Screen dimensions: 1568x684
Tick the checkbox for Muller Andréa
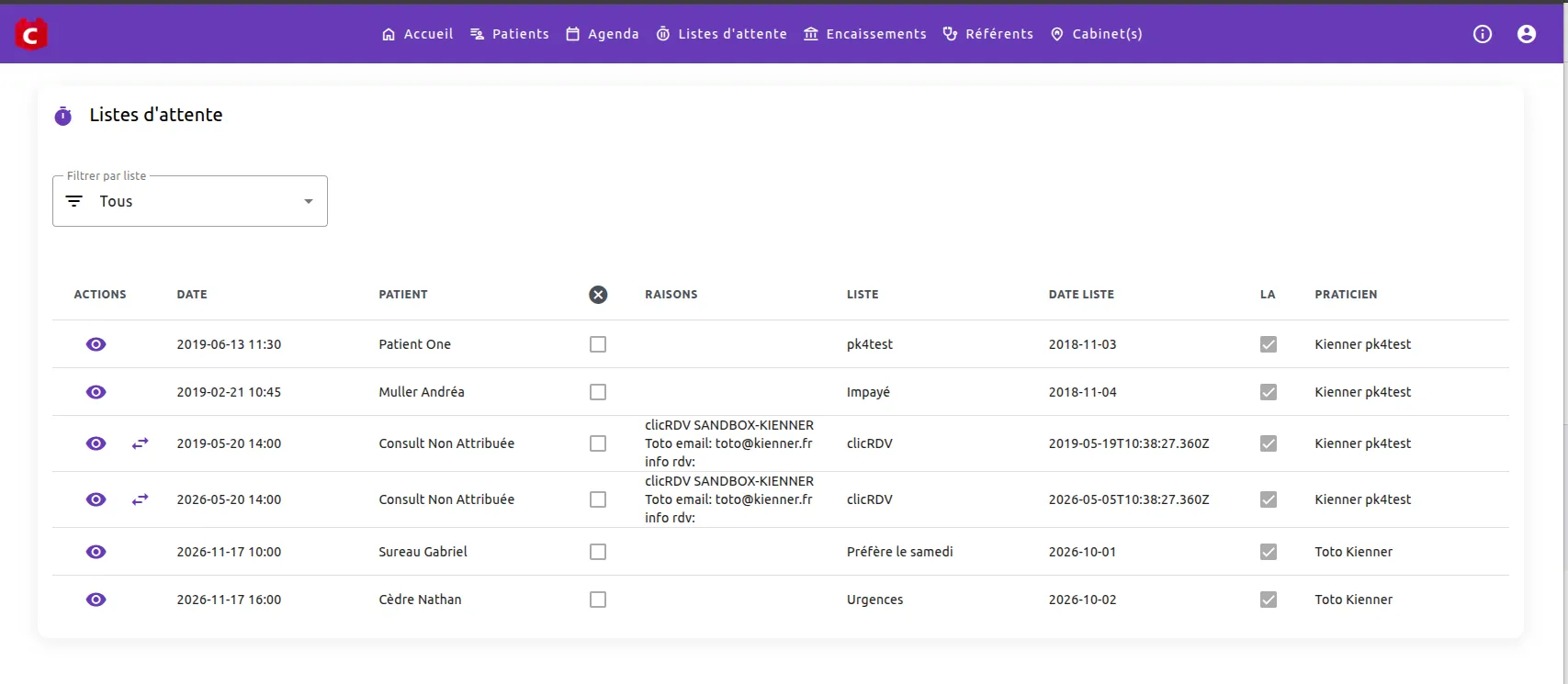598,392
